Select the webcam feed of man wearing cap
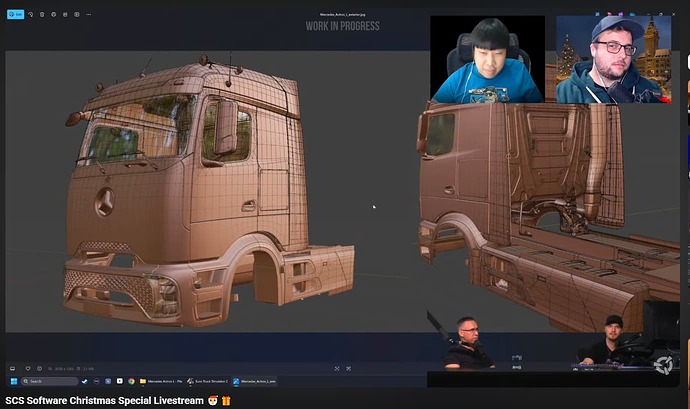The height and width of the screenshot is (409, 690). (609, 59)
